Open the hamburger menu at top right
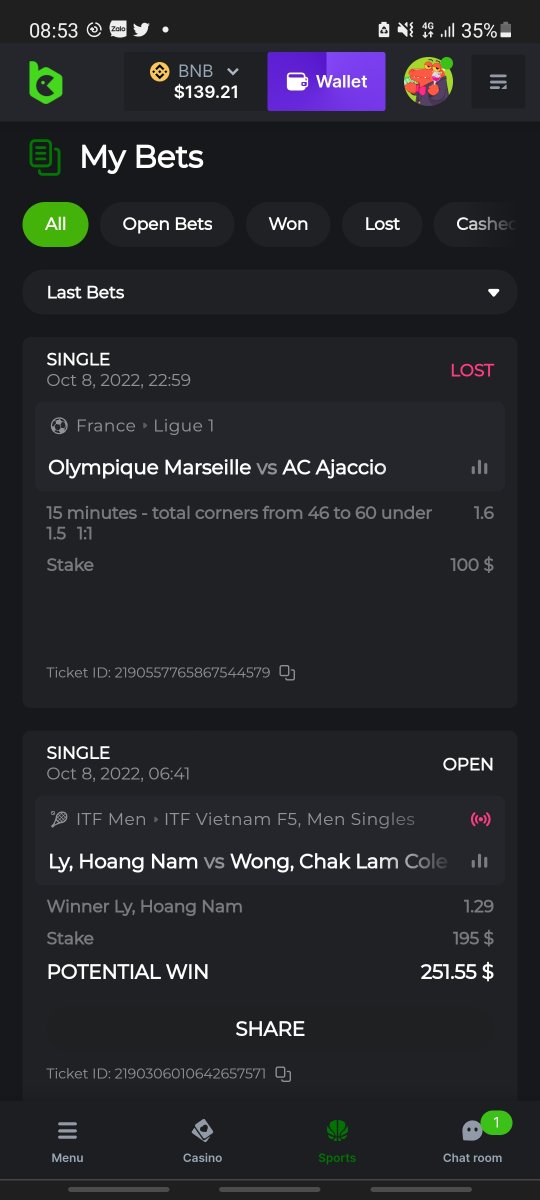This screenshot has height=1200, width=540. pos(498,82)
